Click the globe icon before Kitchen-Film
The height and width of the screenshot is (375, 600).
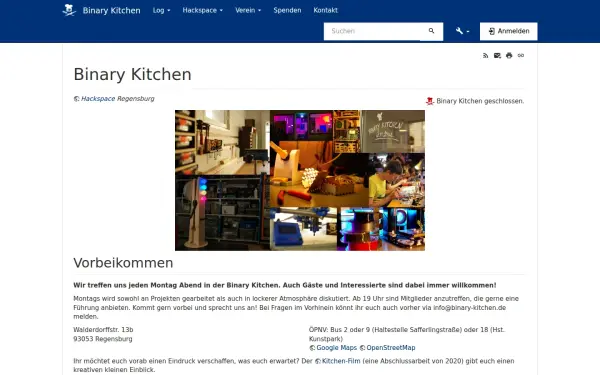(318, 361)
